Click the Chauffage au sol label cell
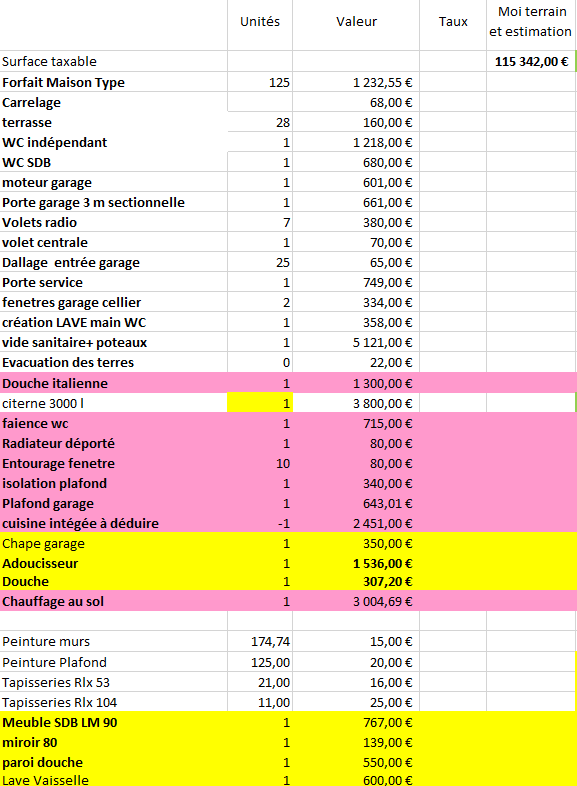 (x=114, y=601)
